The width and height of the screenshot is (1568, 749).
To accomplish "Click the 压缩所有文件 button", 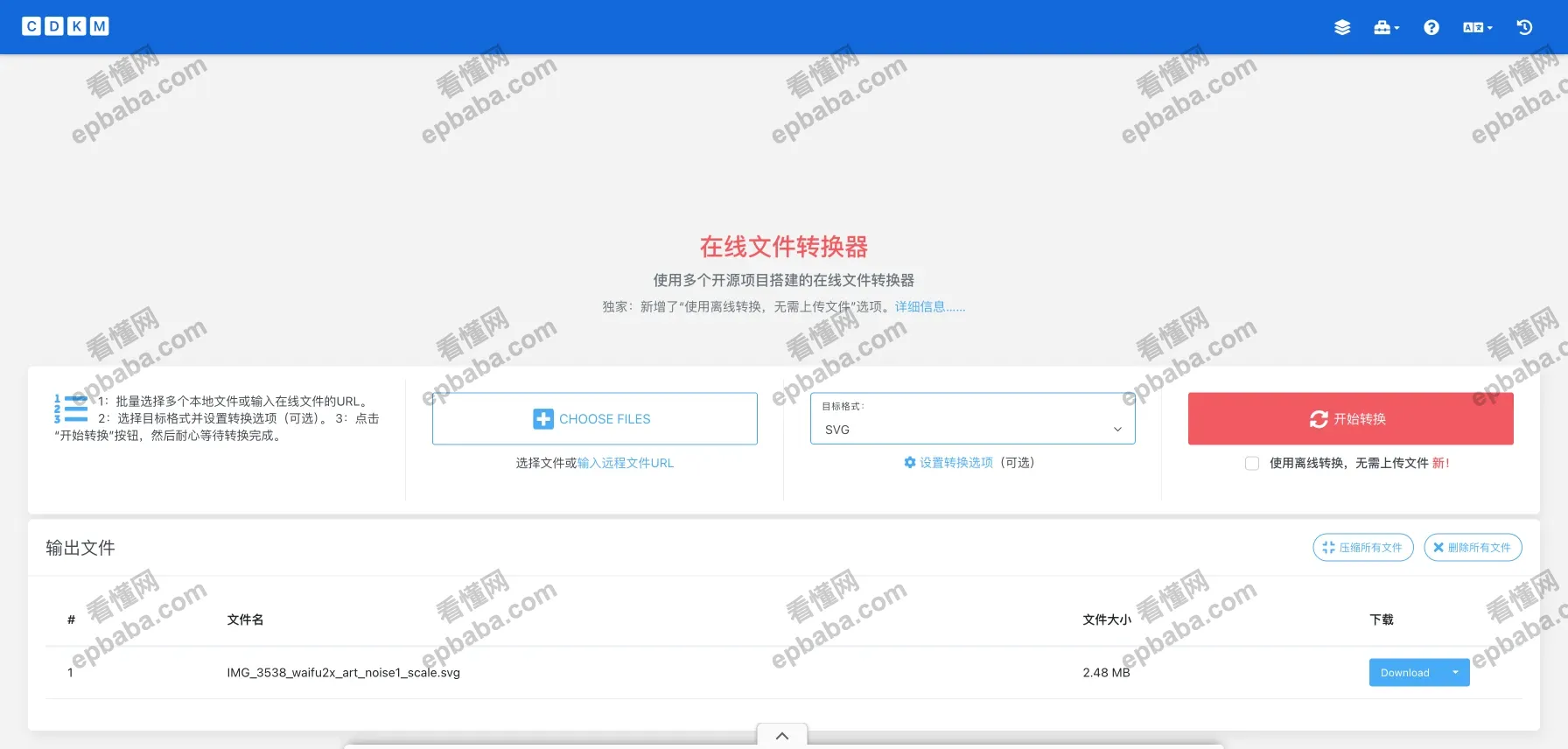I will pyautogui.click(x=1363, y=547).
